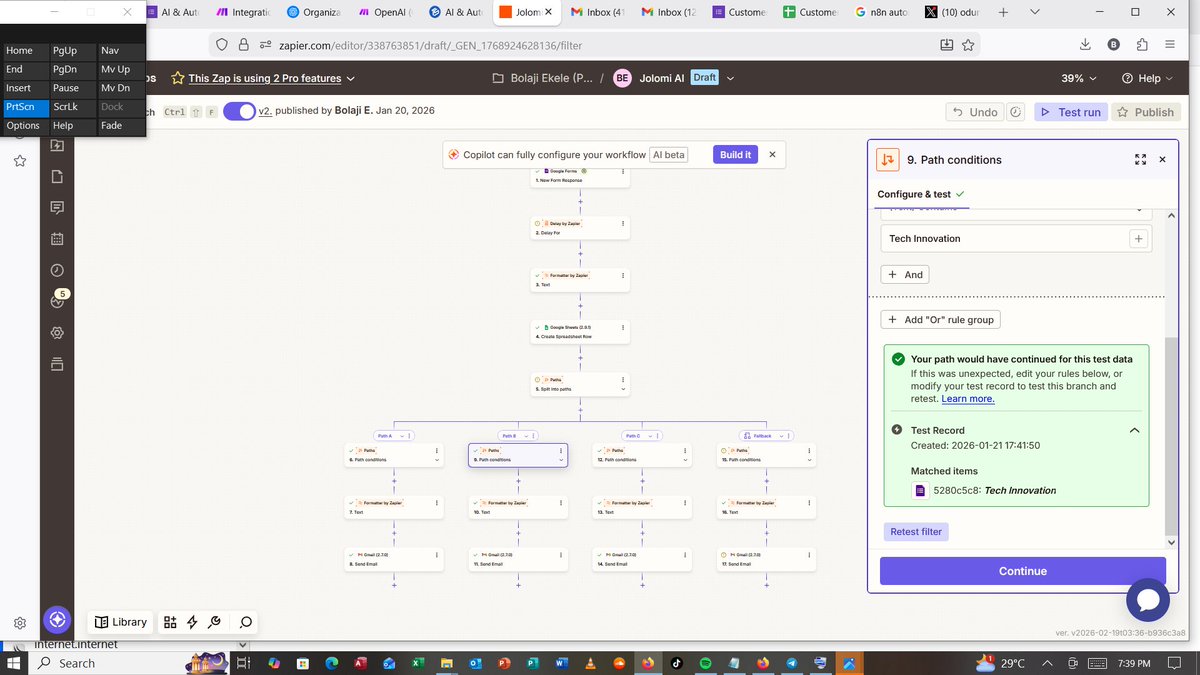1200x675 pixels.
Task: Open the chat support bubble
Action: pos(1148,599)
